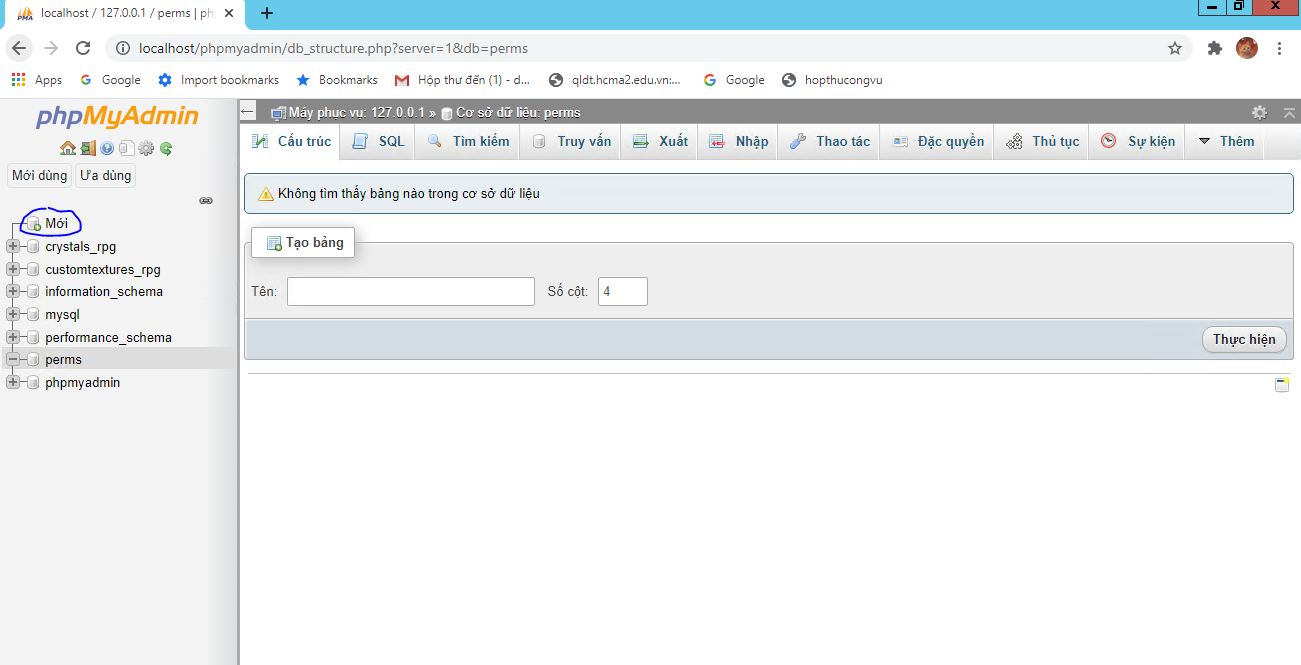1301x665 pixels.
Task: Open the hopthucongvu bookmark
Action: pos(832,80)
